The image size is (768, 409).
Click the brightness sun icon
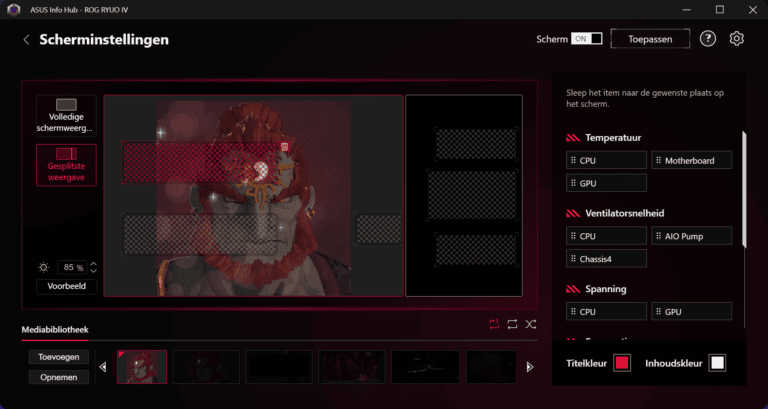(x=43, y=268)
